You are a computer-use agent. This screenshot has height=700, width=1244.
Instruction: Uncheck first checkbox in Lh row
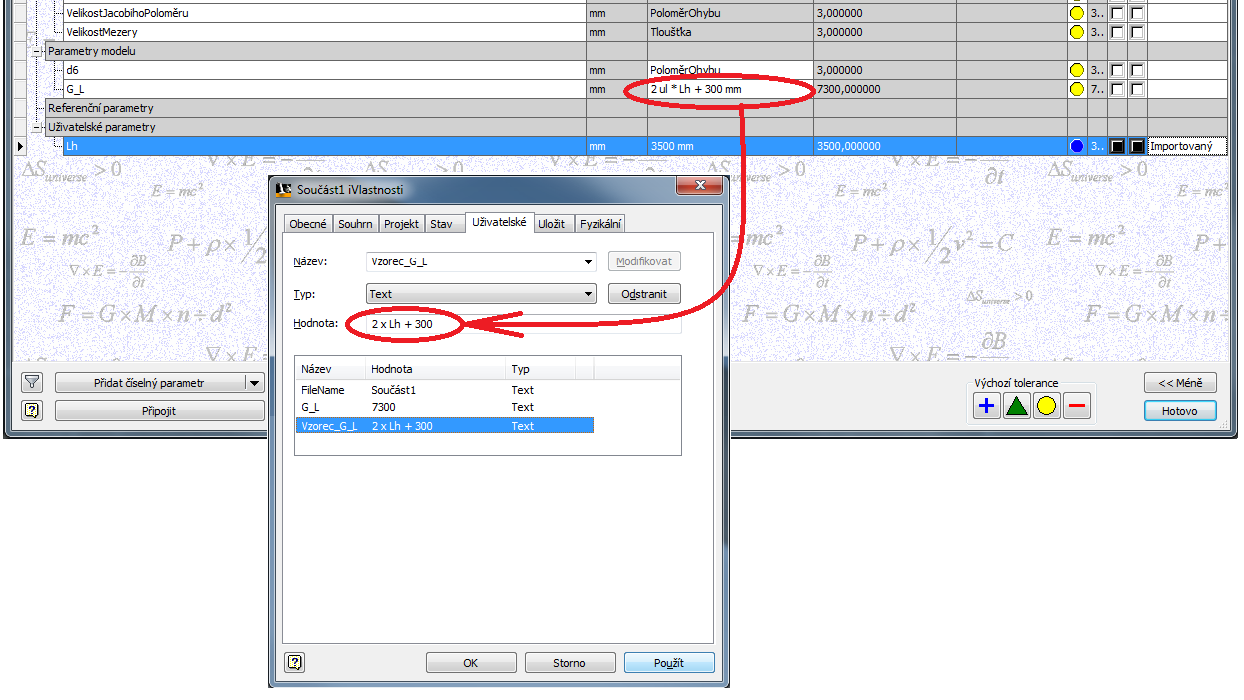coord(1117,147)
